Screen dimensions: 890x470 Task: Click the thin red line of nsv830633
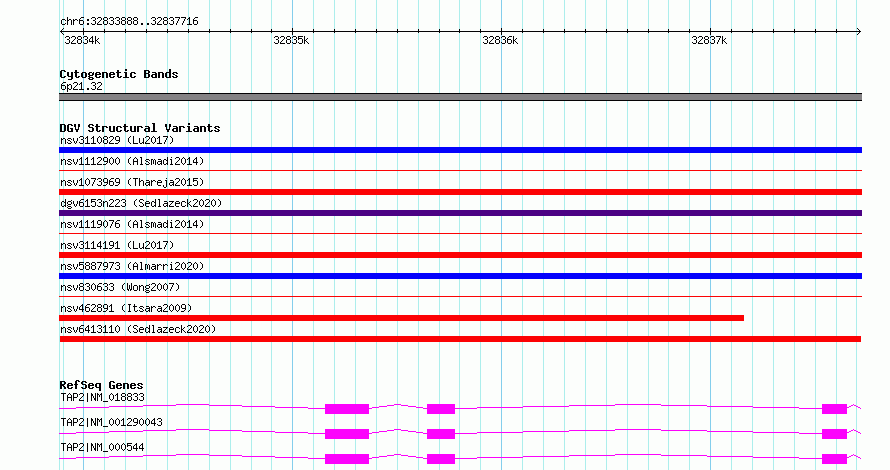pyautogui.click(x=460, y=296)
